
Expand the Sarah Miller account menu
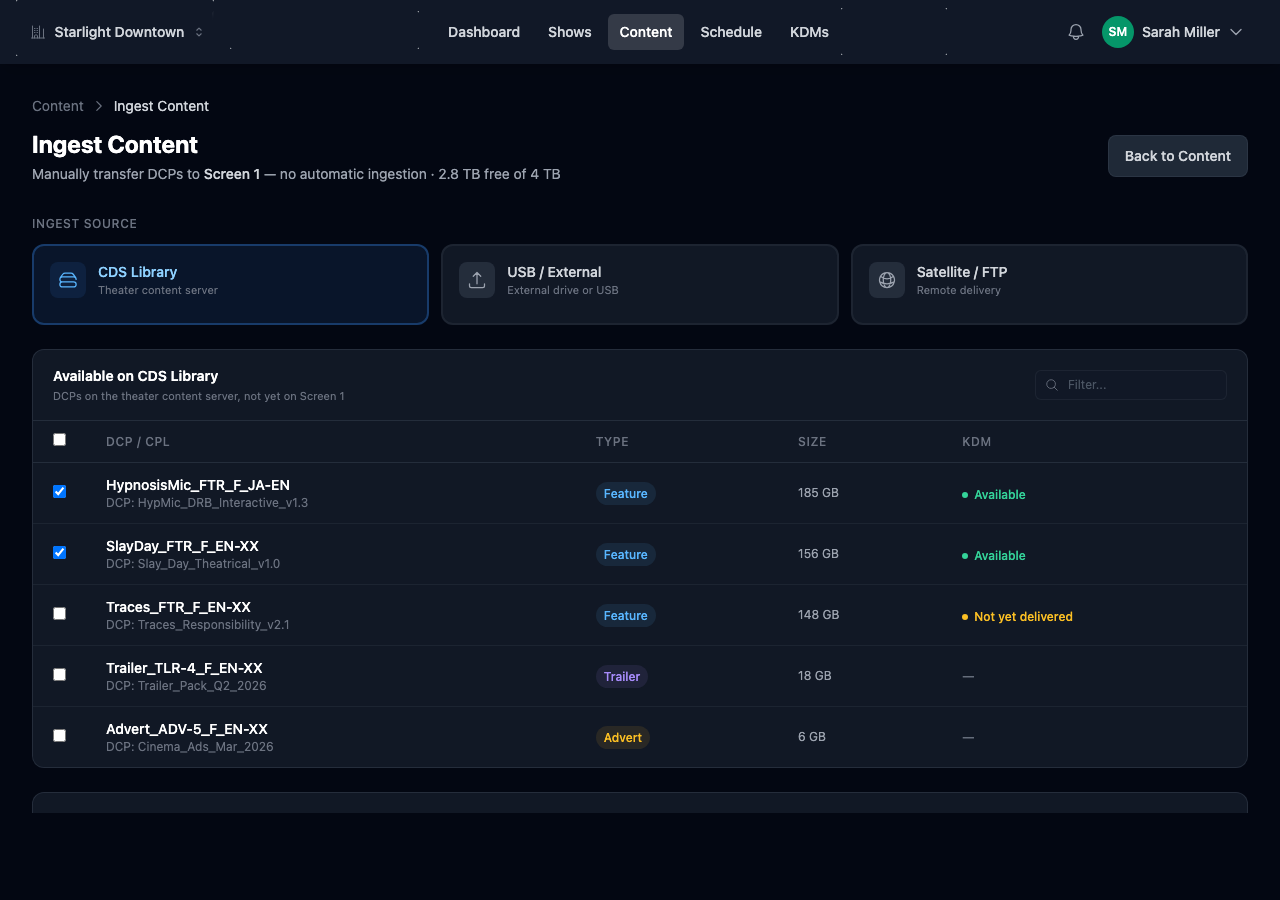(1180, 32)
